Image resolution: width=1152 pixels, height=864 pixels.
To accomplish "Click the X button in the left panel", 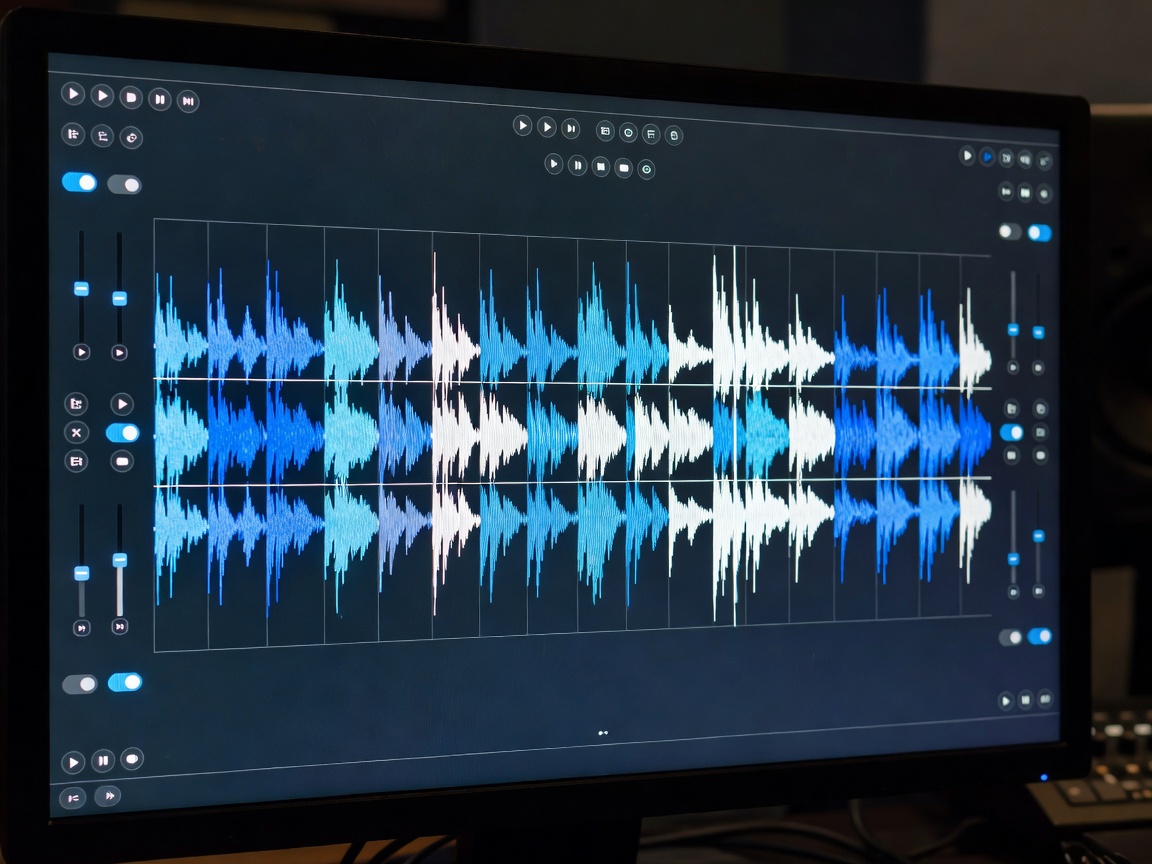I will coord(76,433).
